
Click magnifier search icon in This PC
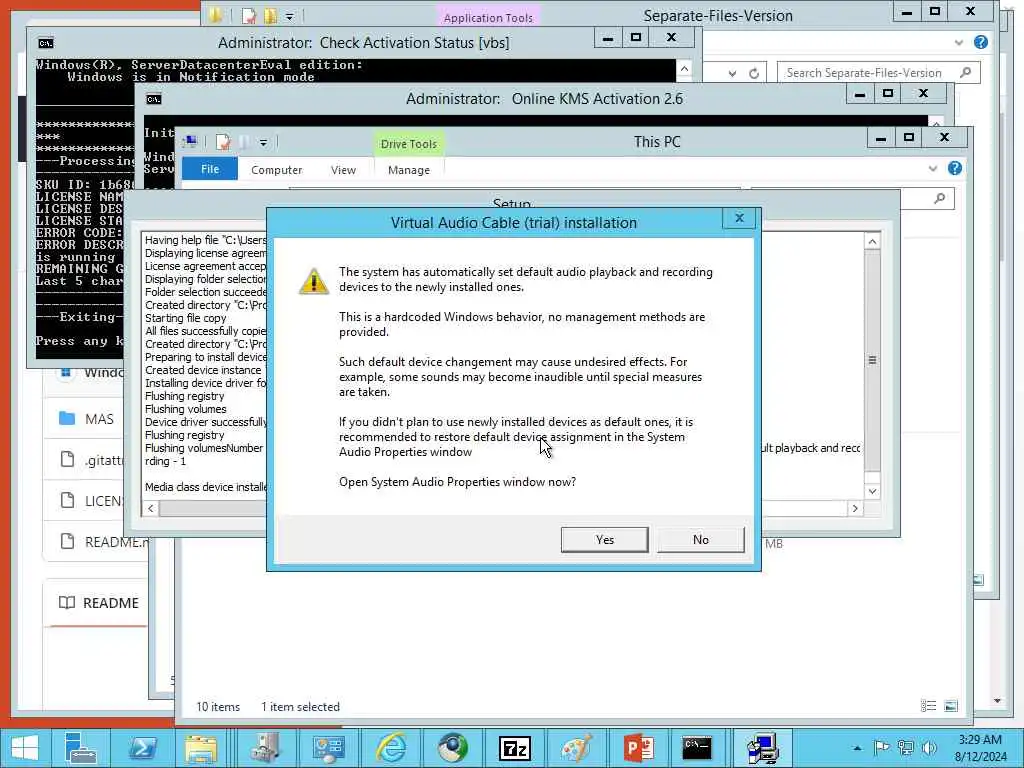pyautogui.click(x=939, y=198)
